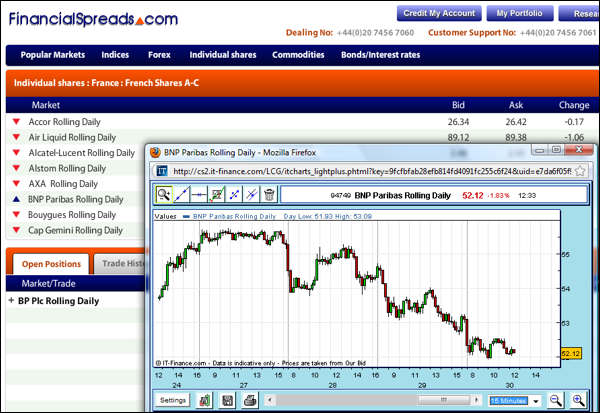The width and height of the screenshot is (600, 413).
Task: Click the Ask column header
Action: coord(516,105)
